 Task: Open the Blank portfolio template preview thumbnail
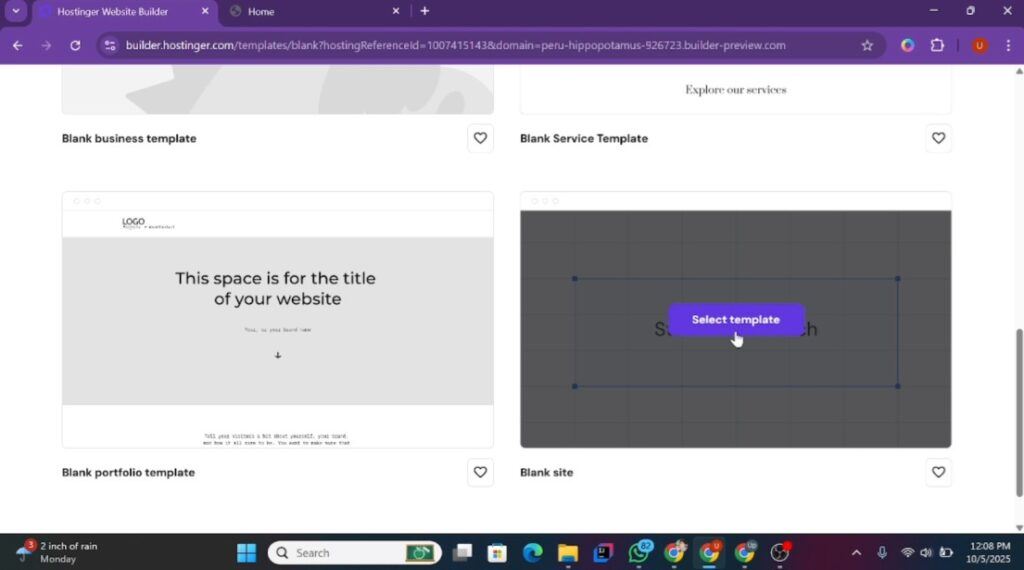tap(278, 320)
